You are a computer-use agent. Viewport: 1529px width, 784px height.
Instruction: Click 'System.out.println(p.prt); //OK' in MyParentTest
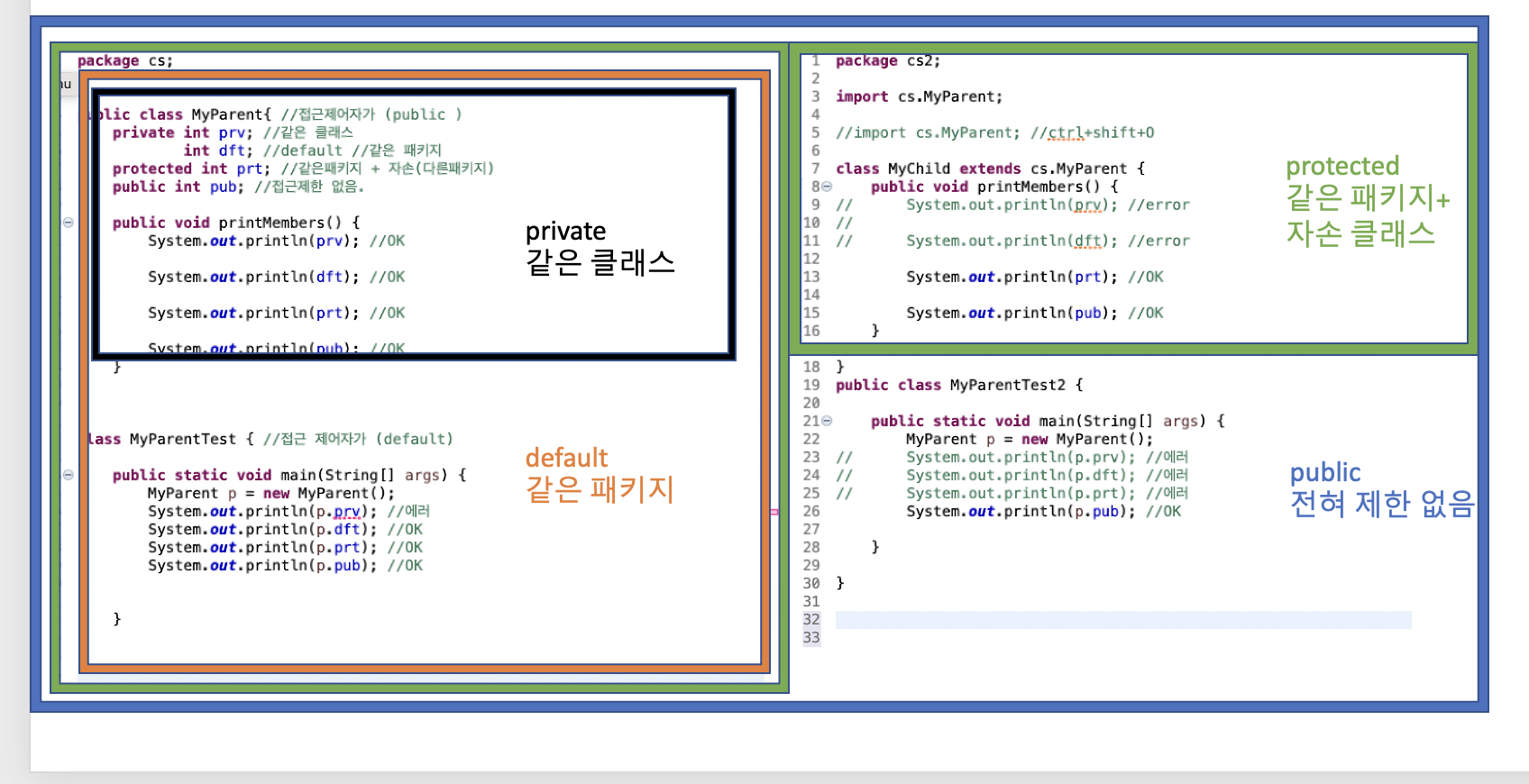pyautogui.click(x=286, y=547)
